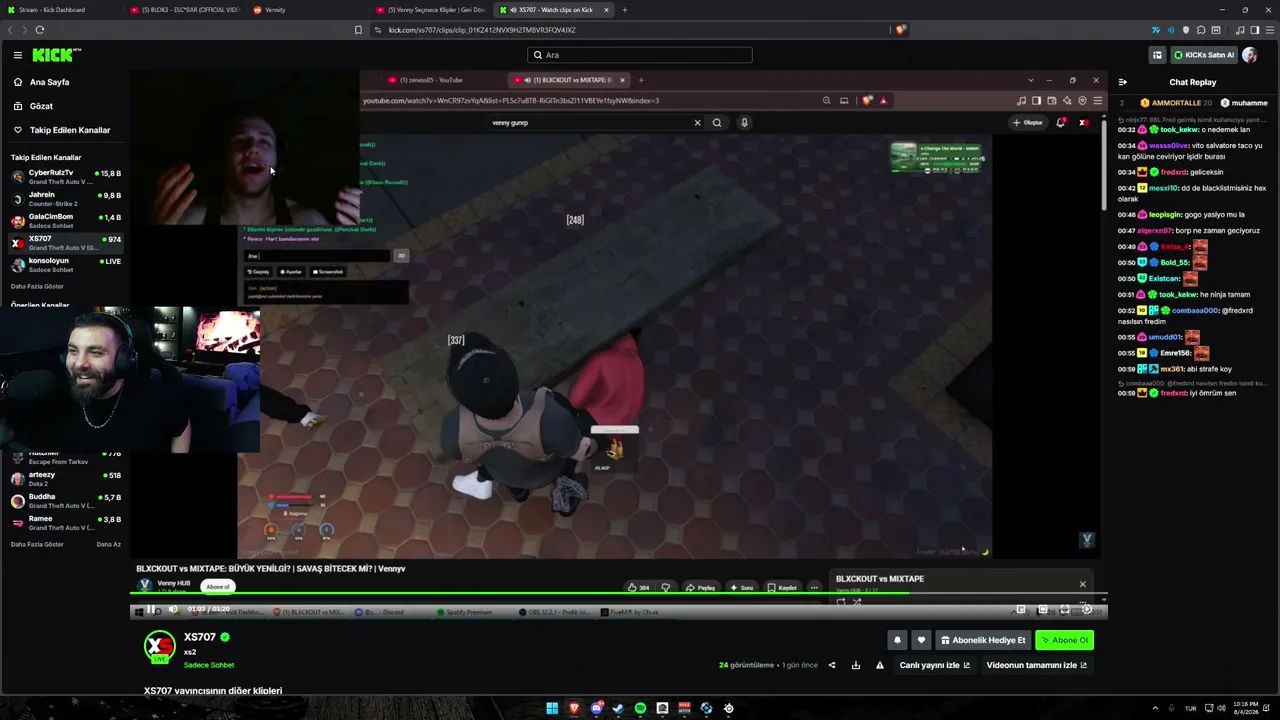Image resolution: width=1280 pixels, height=720 pixels.
Task: Click Videonun tamamını izle
Action: pos(1037,665)
